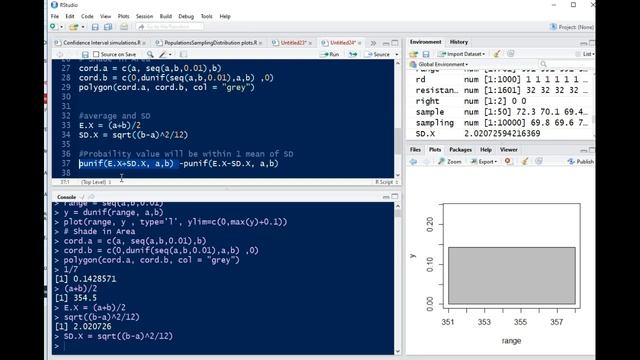Viewport: 640px width, 360px height.
Task: Click the Save workspace icon in Environment
Action: tap(426, 54)
